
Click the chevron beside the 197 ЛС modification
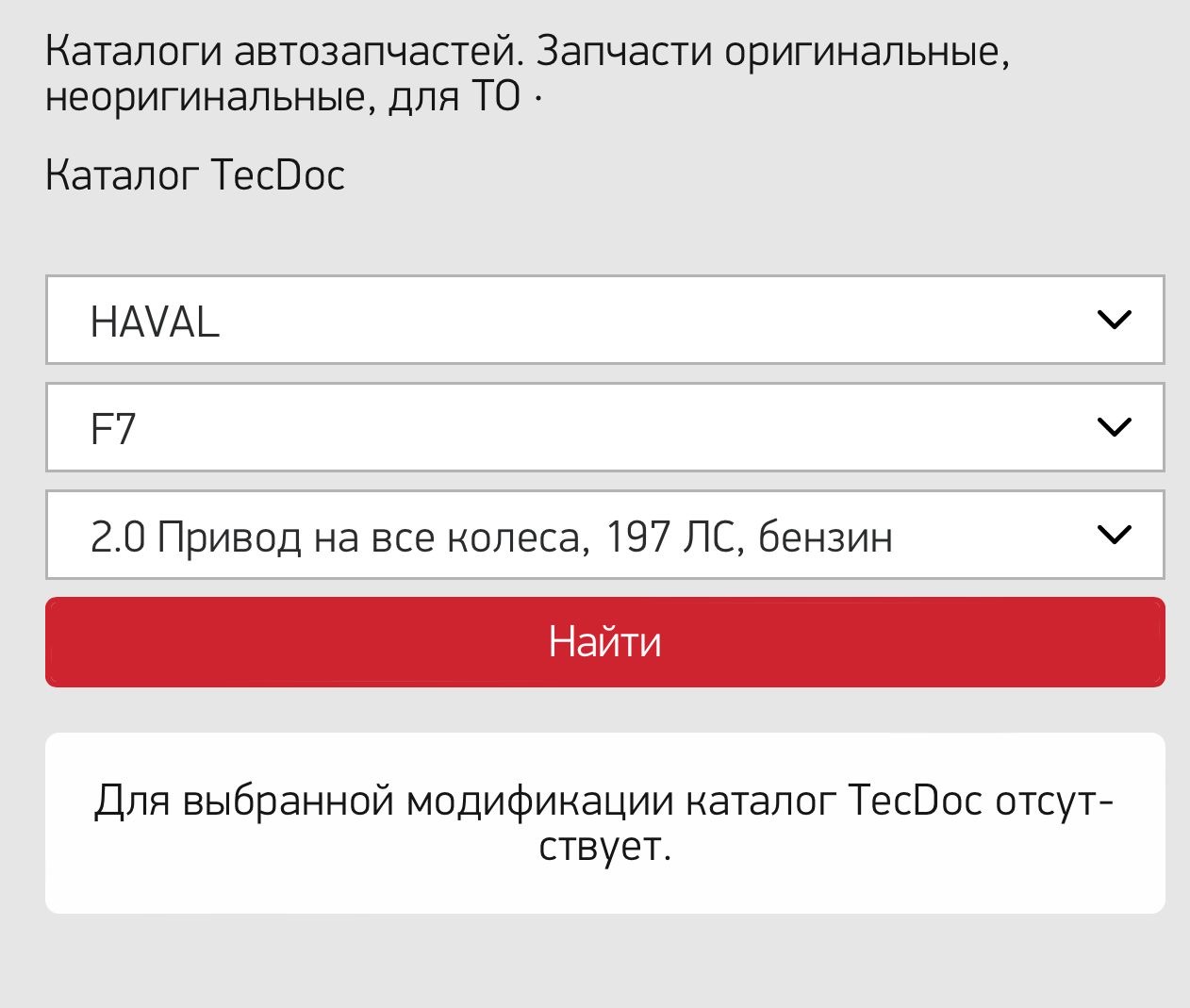click(x=1115, y=535)
